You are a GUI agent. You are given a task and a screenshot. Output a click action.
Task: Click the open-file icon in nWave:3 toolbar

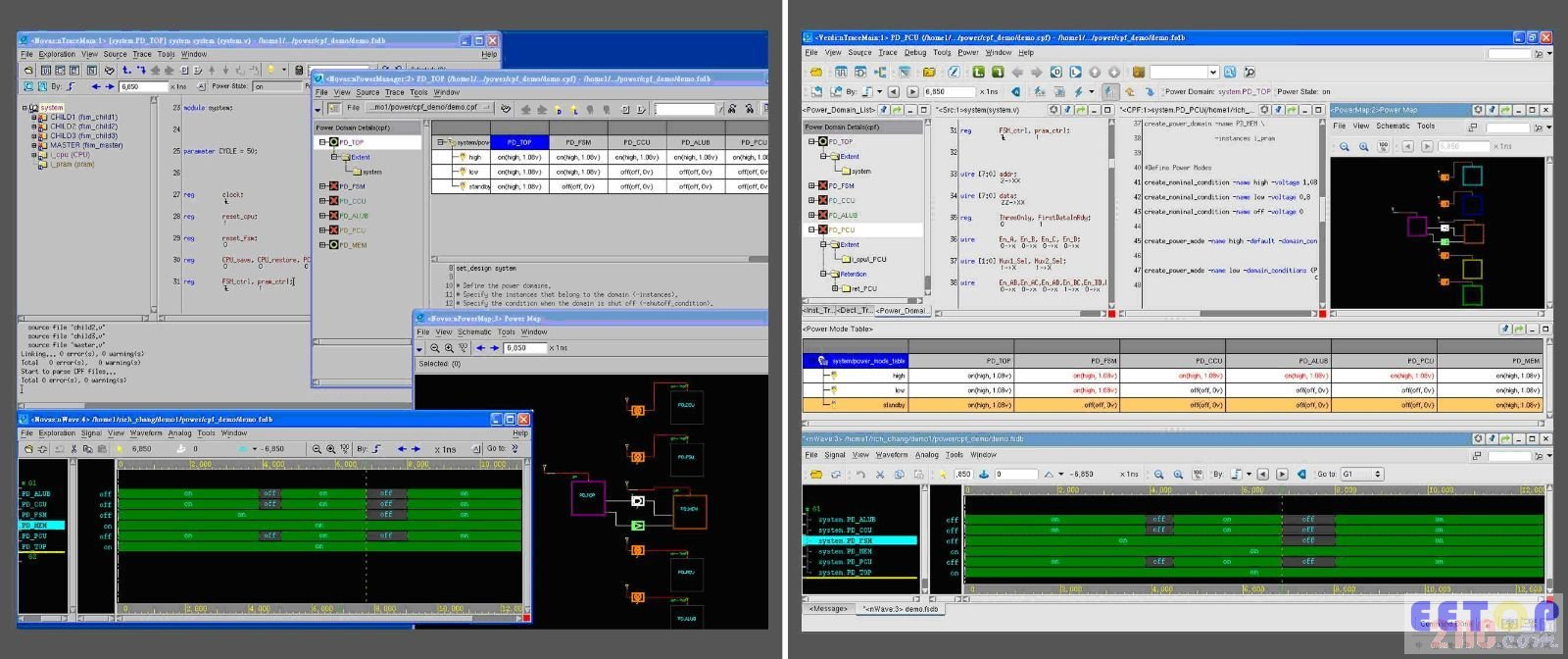click(x=815, y=475)
